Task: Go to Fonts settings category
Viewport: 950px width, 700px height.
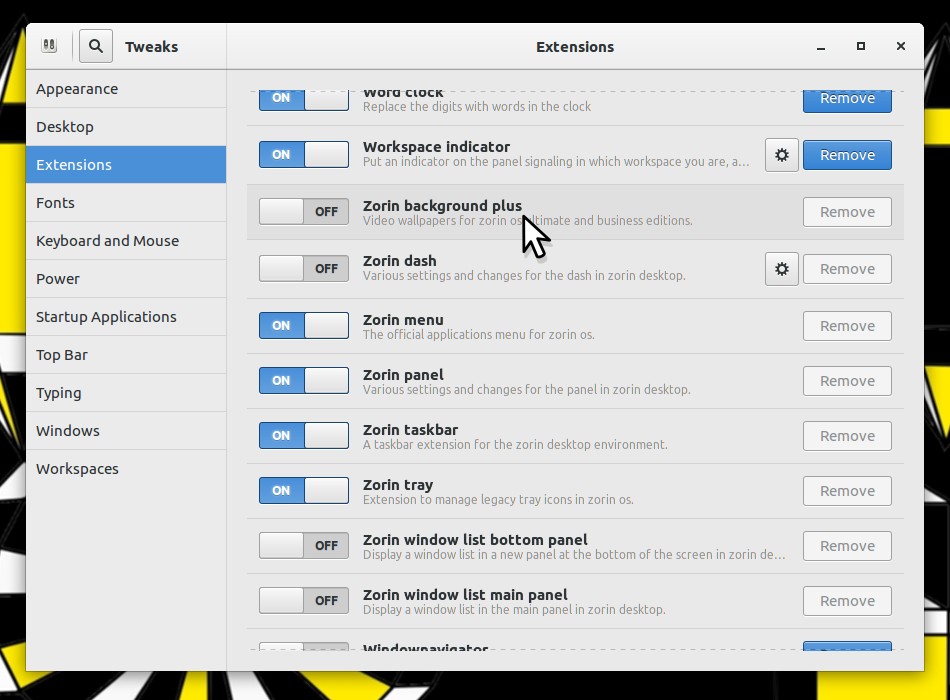Action: pyautogui.click(x=55, y=203)
